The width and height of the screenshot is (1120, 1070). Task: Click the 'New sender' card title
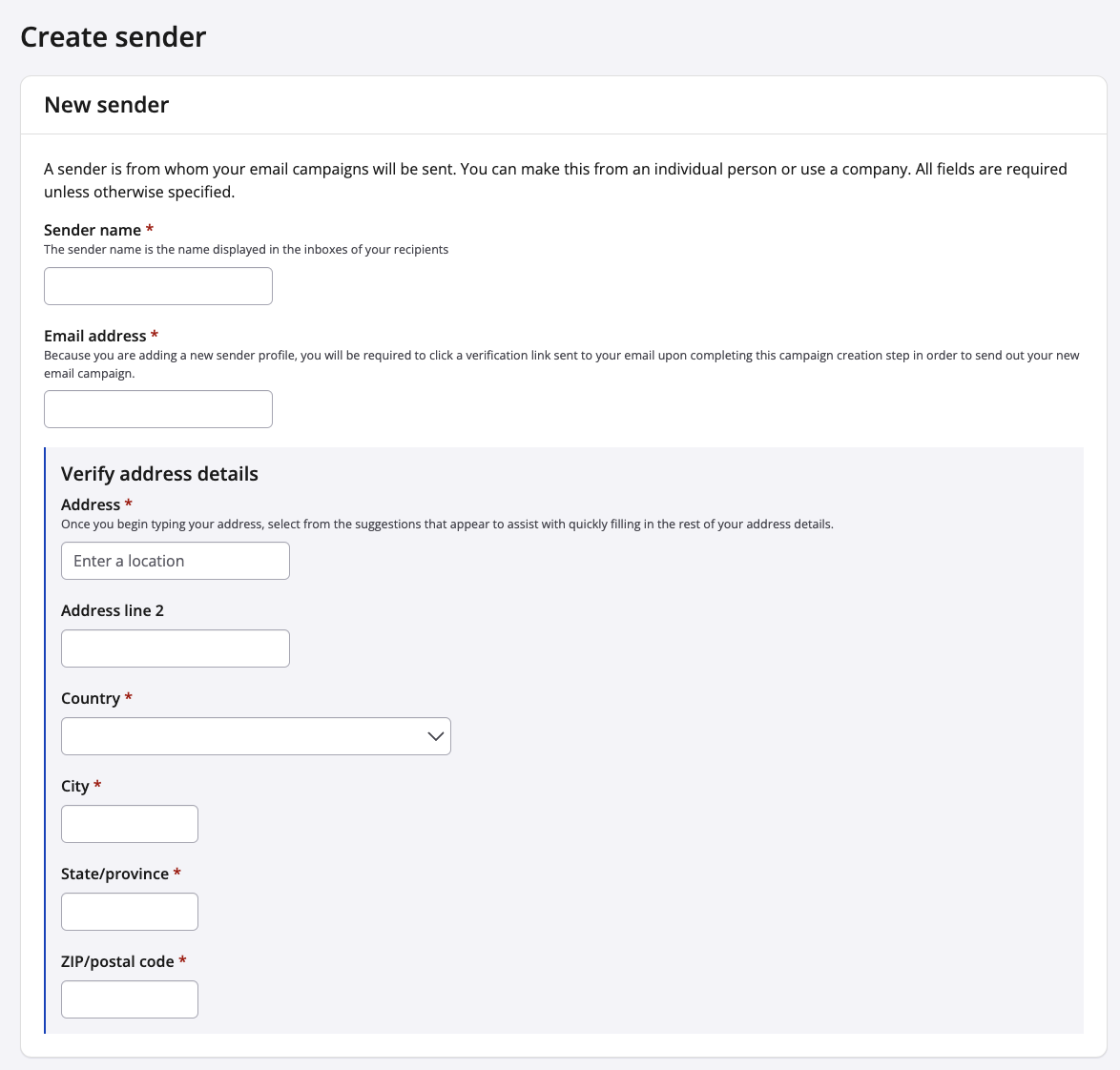pyautogui.click(x=107, y=105)
